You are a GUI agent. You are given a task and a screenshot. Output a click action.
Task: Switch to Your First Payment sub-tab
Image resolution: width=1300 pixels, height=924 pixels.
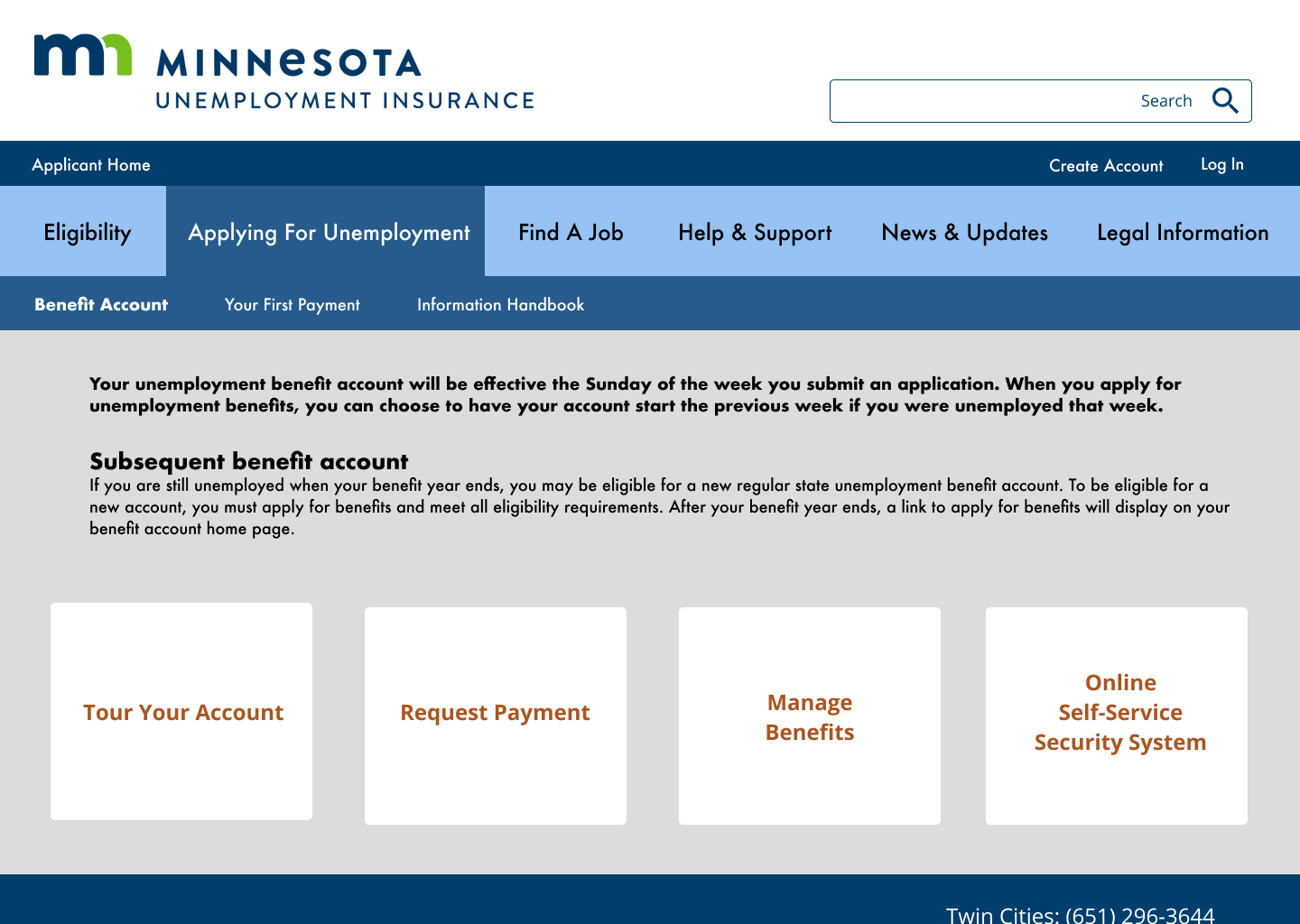point(292,305)
